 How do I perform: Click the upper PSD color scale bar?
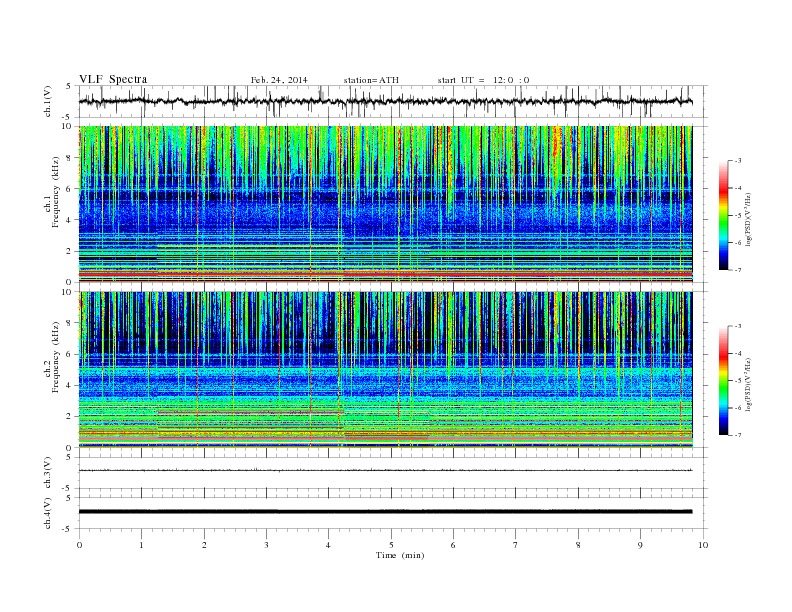pos(723,215)
